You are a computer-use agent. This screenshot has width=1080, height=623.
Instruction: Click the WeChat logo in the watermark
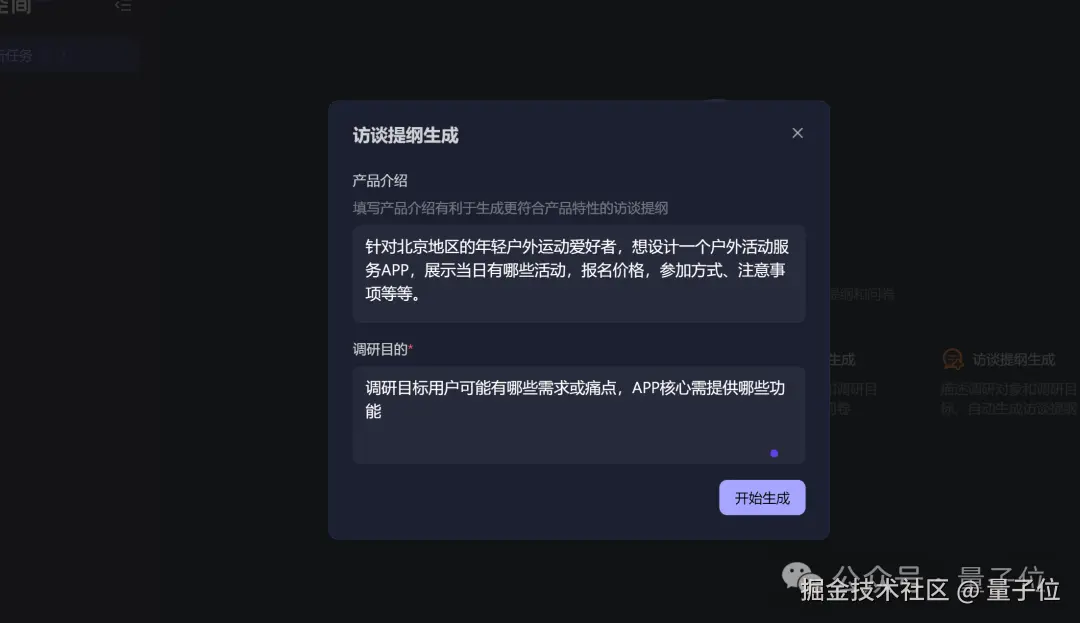[x=800, y=575]
